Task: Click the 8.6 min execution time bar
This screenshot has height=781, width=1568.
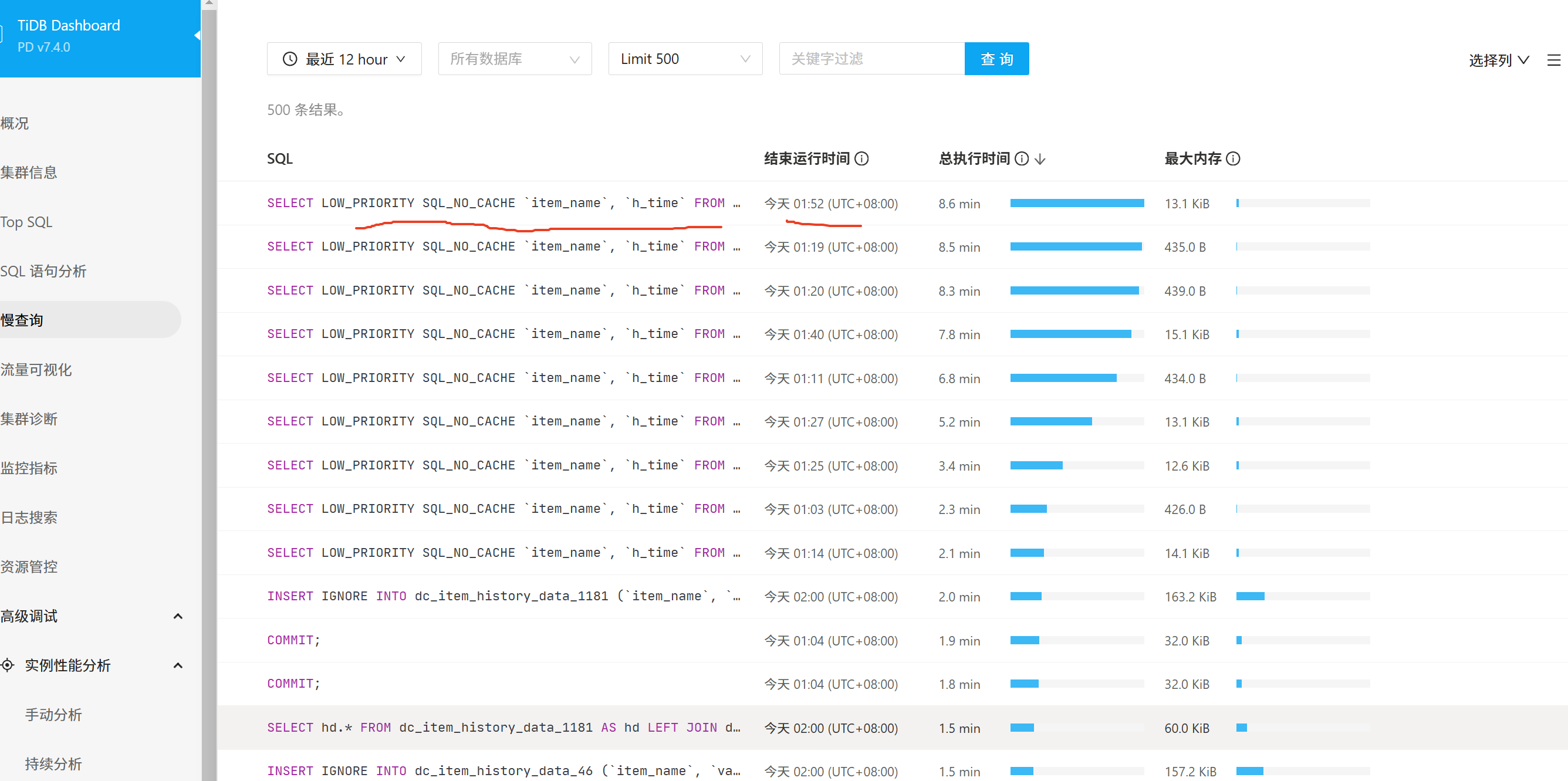Action: [1076, 203]
